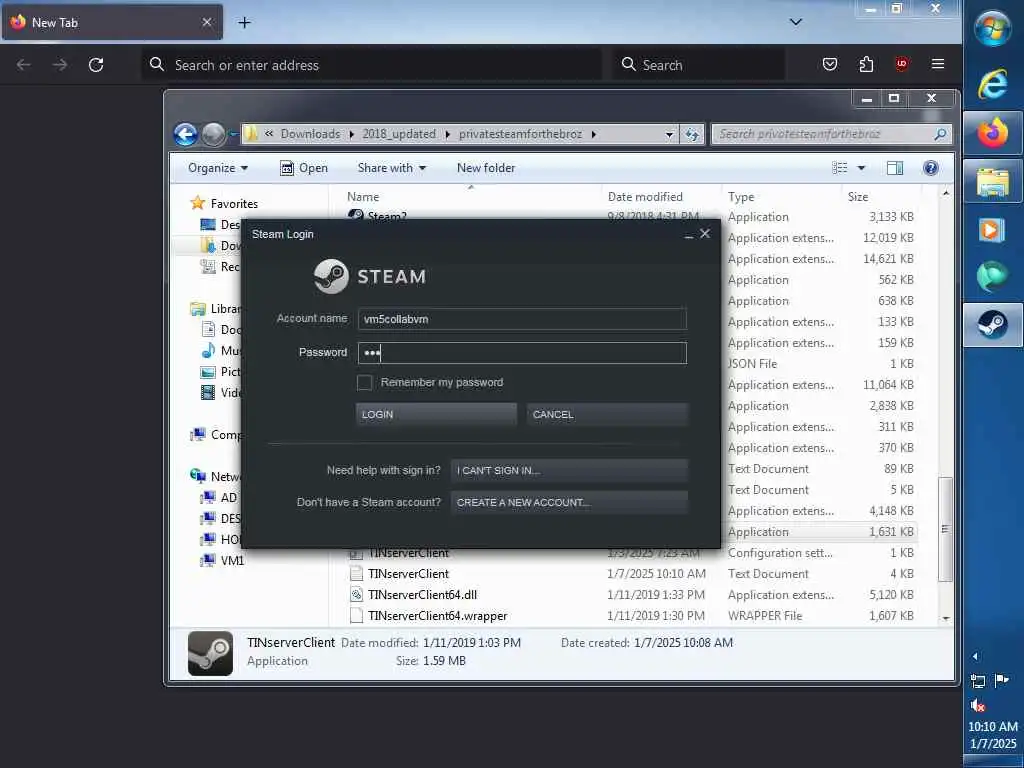Image resolution: width=1024 pixels, height=768 pixels.
Task: Expand arrow after privatesteamforthebroz breadcrumb
Action: pyautogui.click(x=594, y=135)
